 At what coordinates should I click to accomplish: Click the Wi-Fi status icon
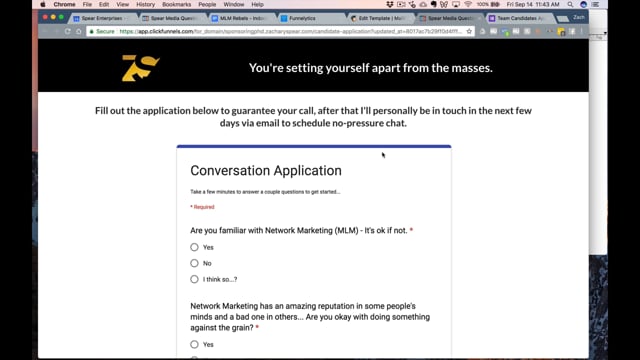(x=468, y=4)
